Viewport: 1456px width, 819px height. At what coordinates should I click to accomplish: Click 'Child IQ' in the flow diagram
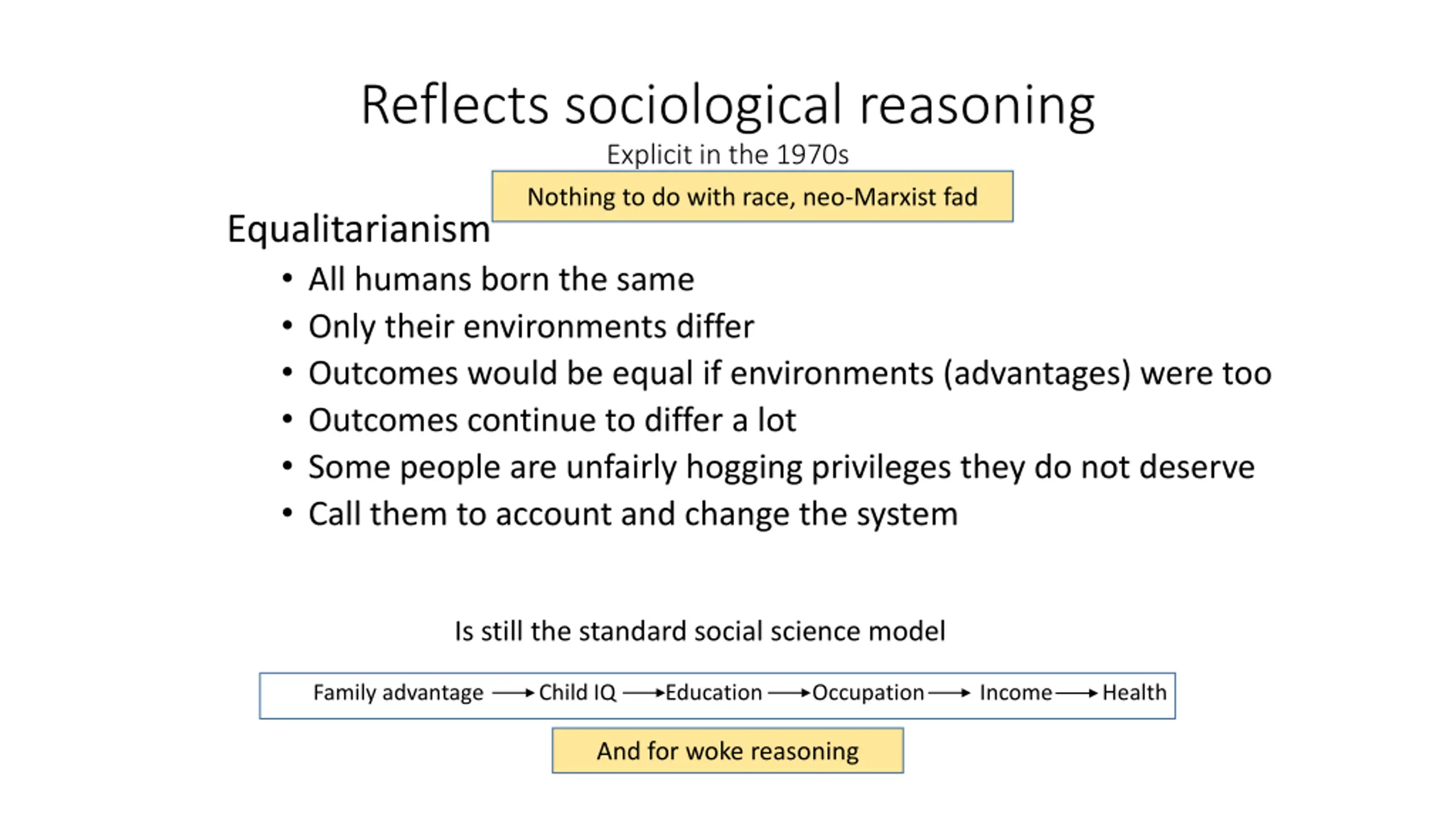[577, 693]
